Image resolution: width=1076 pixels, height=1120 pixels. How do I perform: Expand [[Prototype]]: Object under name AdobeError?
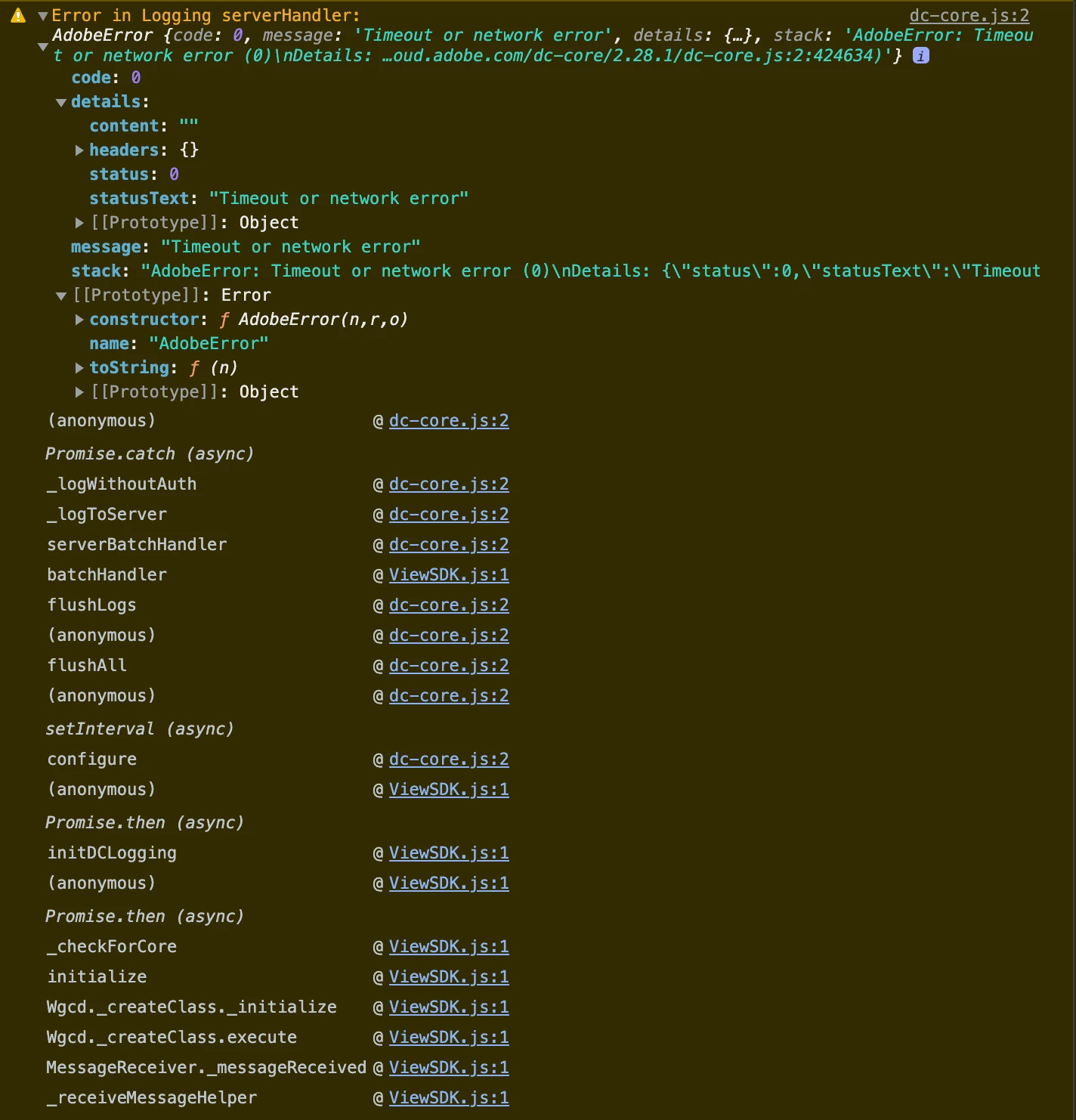coord(79,392)
